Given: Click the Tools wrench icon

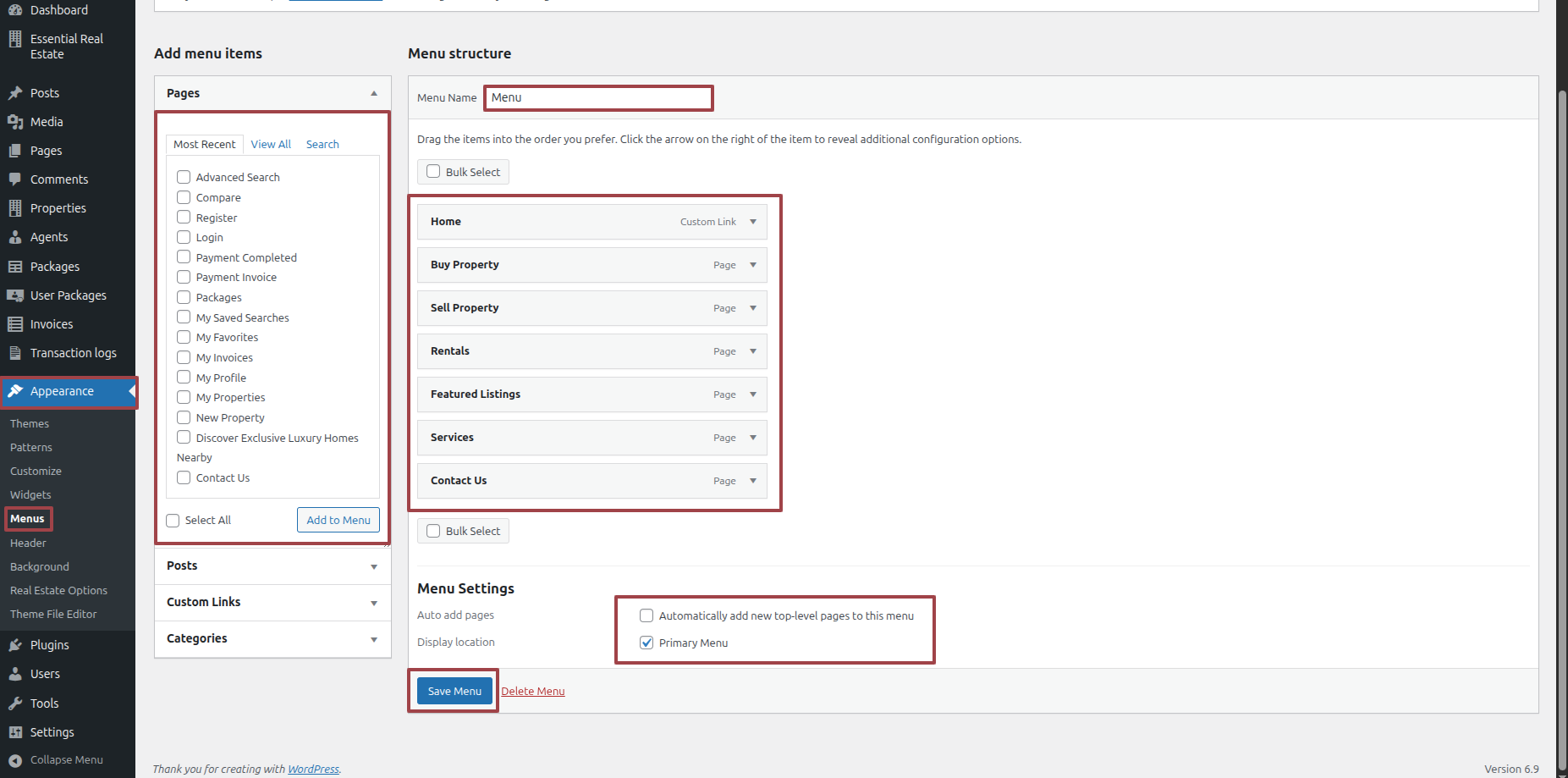Looking at the screenshot, I should [x=15, y=704].
